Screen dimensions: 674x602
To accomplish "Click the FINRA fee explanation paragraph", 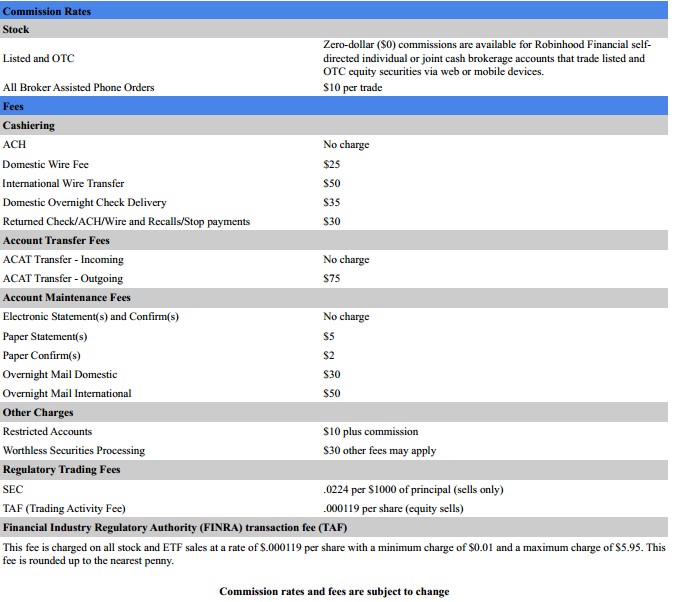I will (334, 554).
